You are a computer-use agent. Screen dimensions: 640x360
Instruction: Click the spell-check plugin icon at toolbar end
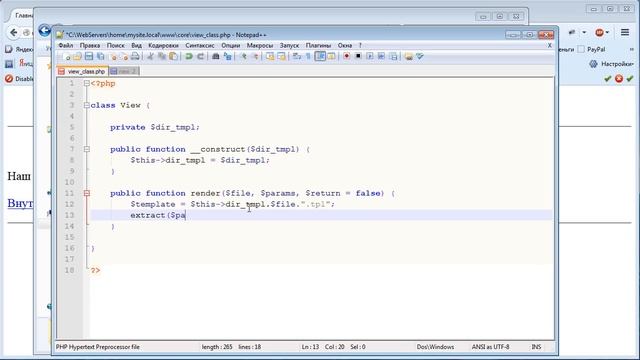(x=420, y=56)
